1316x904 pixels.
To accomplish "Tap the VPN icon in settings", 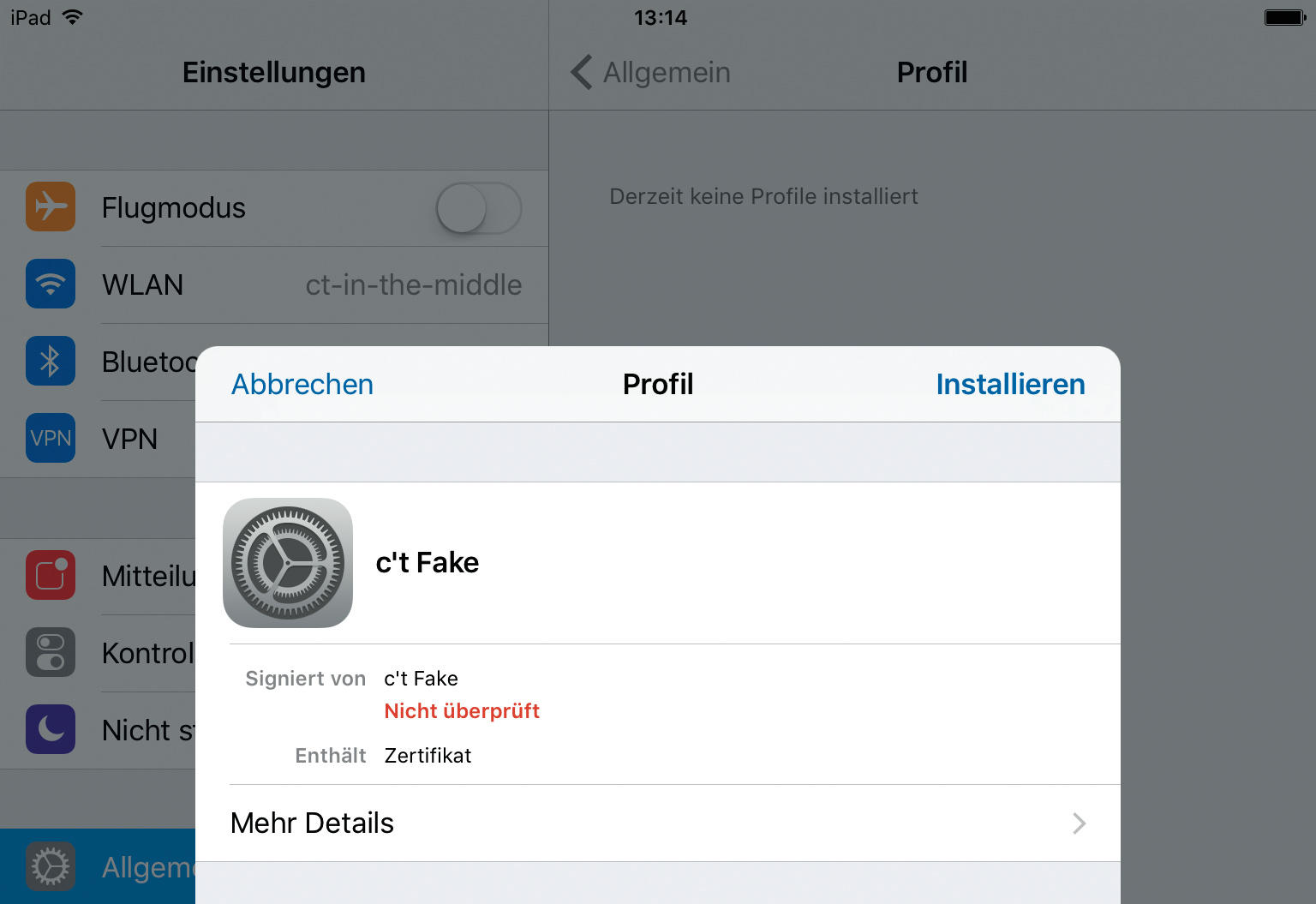I will tap(51, 438).
